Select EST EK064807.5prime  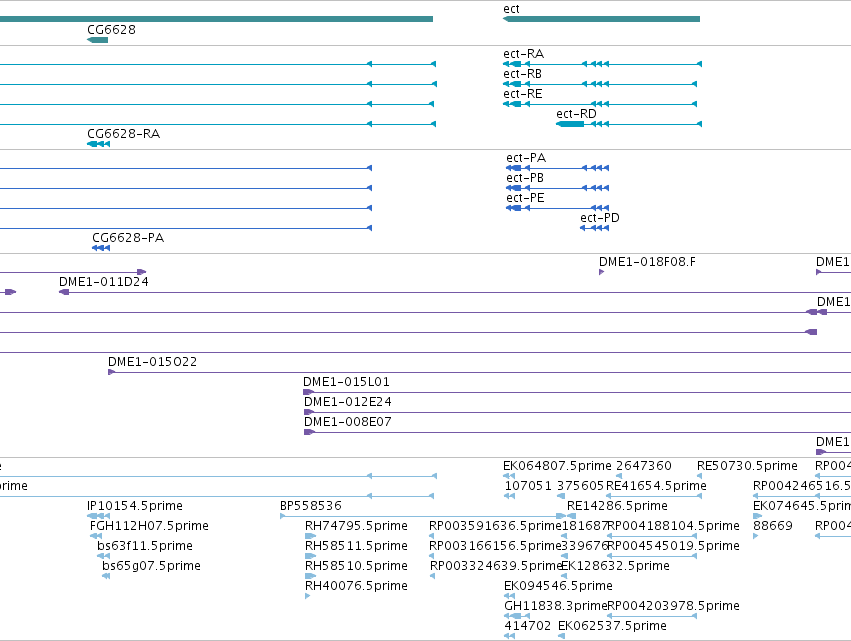[x=557, y=466]
